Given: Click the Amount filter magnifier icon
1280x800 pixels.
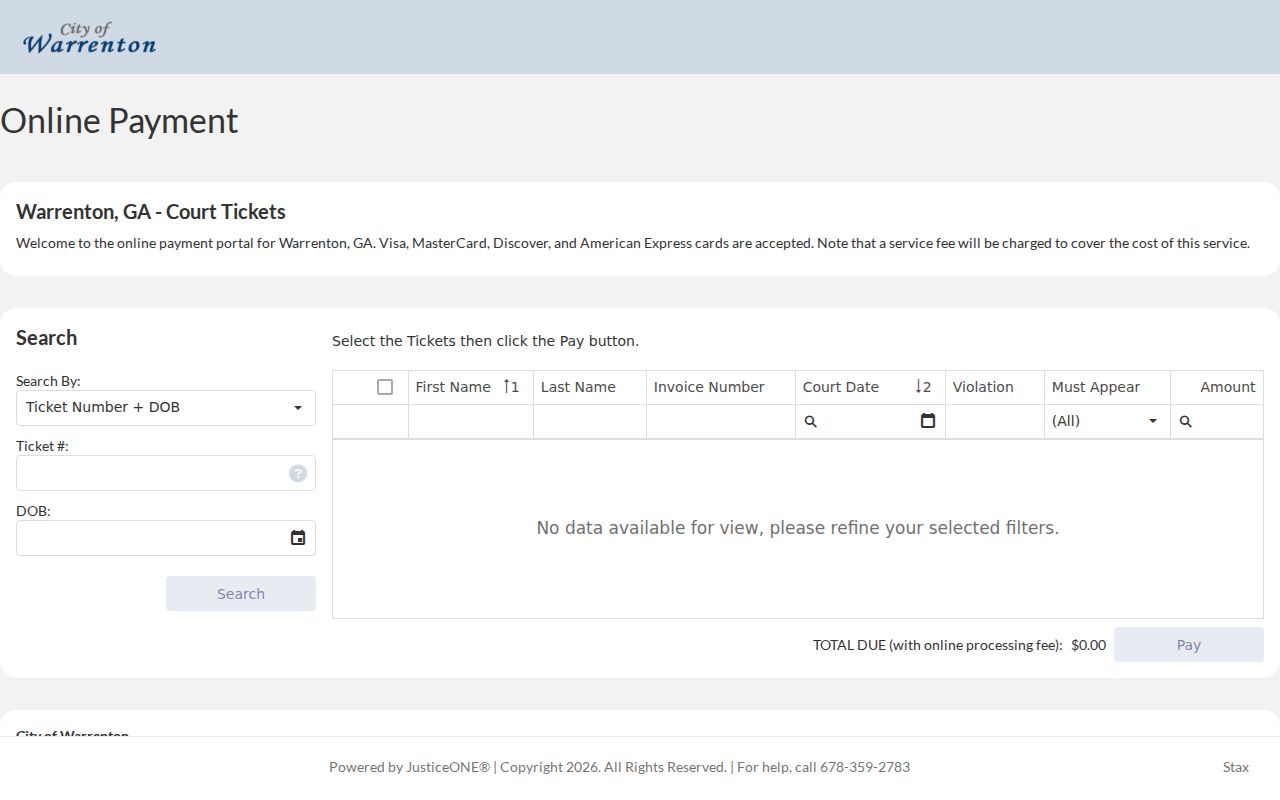Looking at the screenshot, I should (1186, 422).
